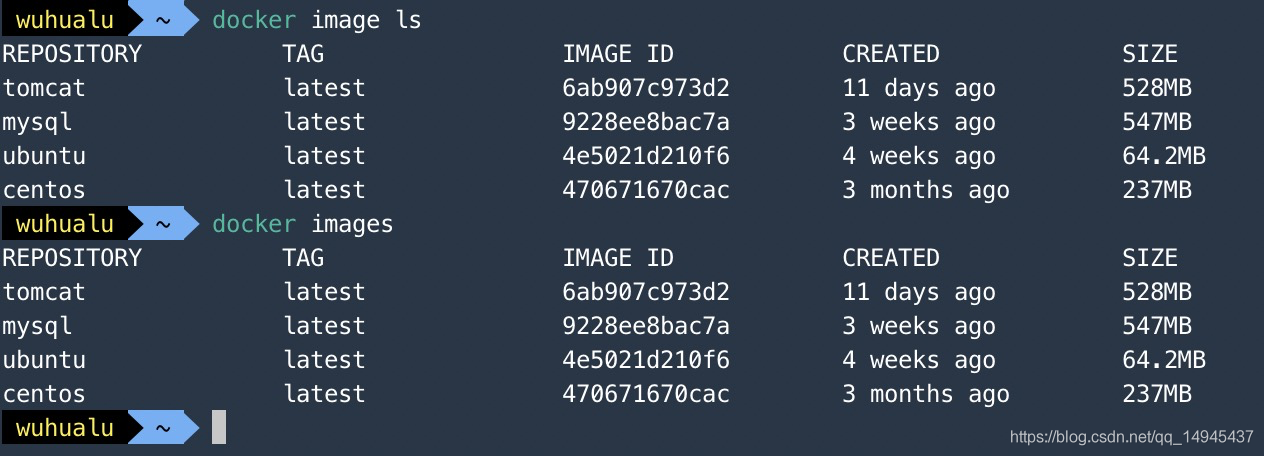The width and height of the screenshot is (1264, 456).
Task: Click the 'docker images' command text
Action: point(302,224)
